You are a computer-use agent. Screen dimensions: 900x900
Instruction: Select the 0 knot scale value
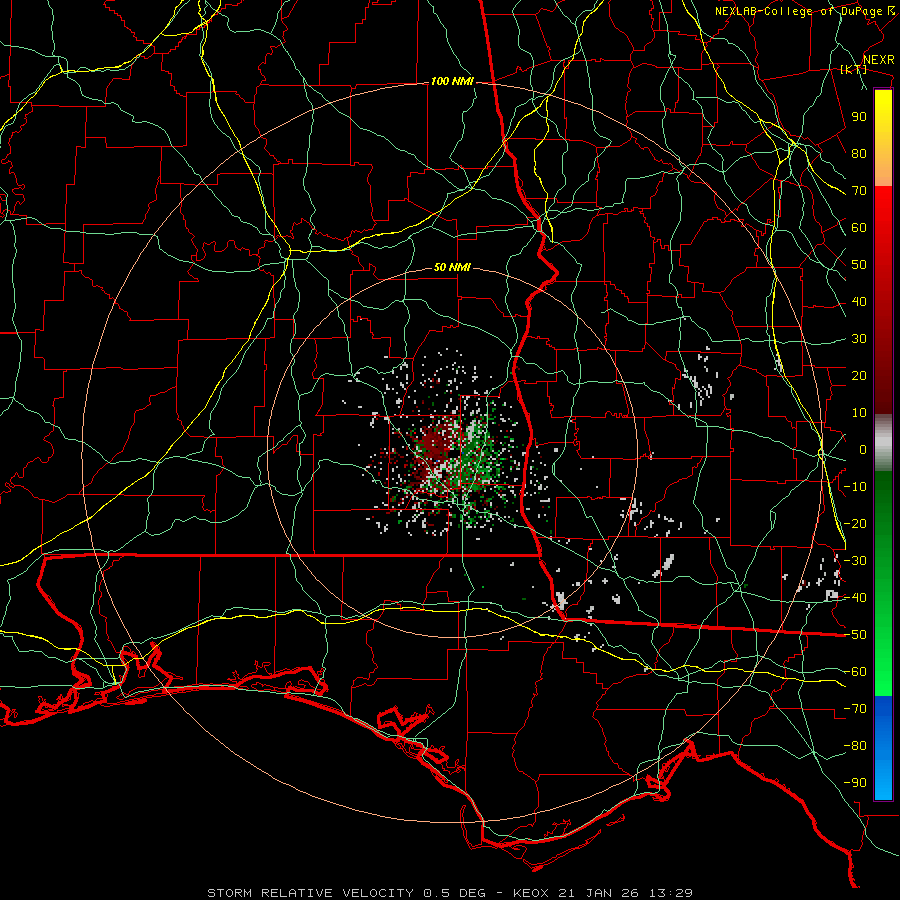[x=863, y=450]
